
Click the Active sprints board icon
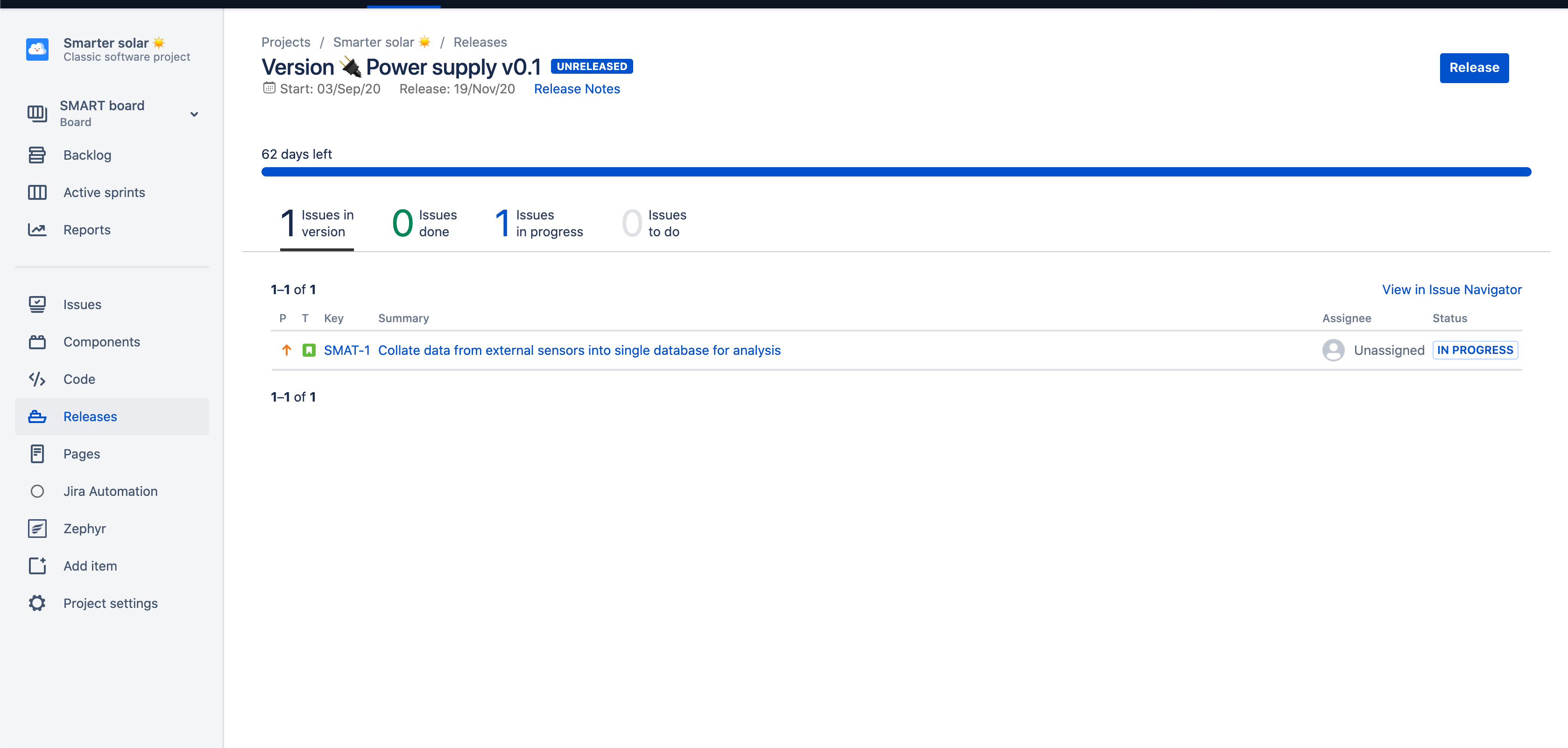point(37,192)
